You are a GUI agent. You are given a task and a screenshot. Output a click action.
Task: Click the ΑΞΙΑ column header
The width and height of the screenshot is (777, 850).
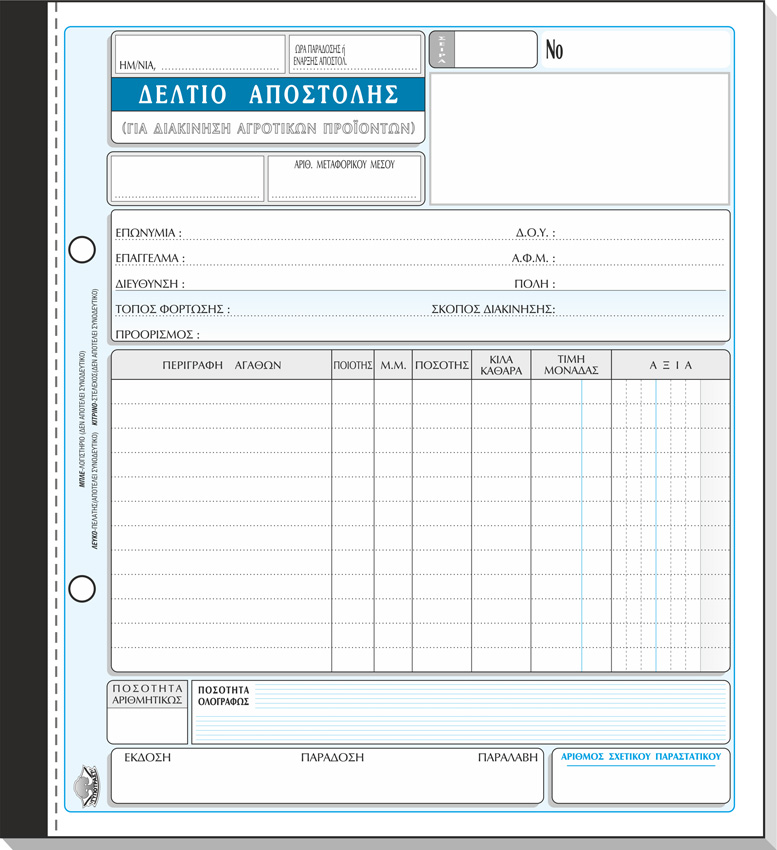click(x=670, y=365)
